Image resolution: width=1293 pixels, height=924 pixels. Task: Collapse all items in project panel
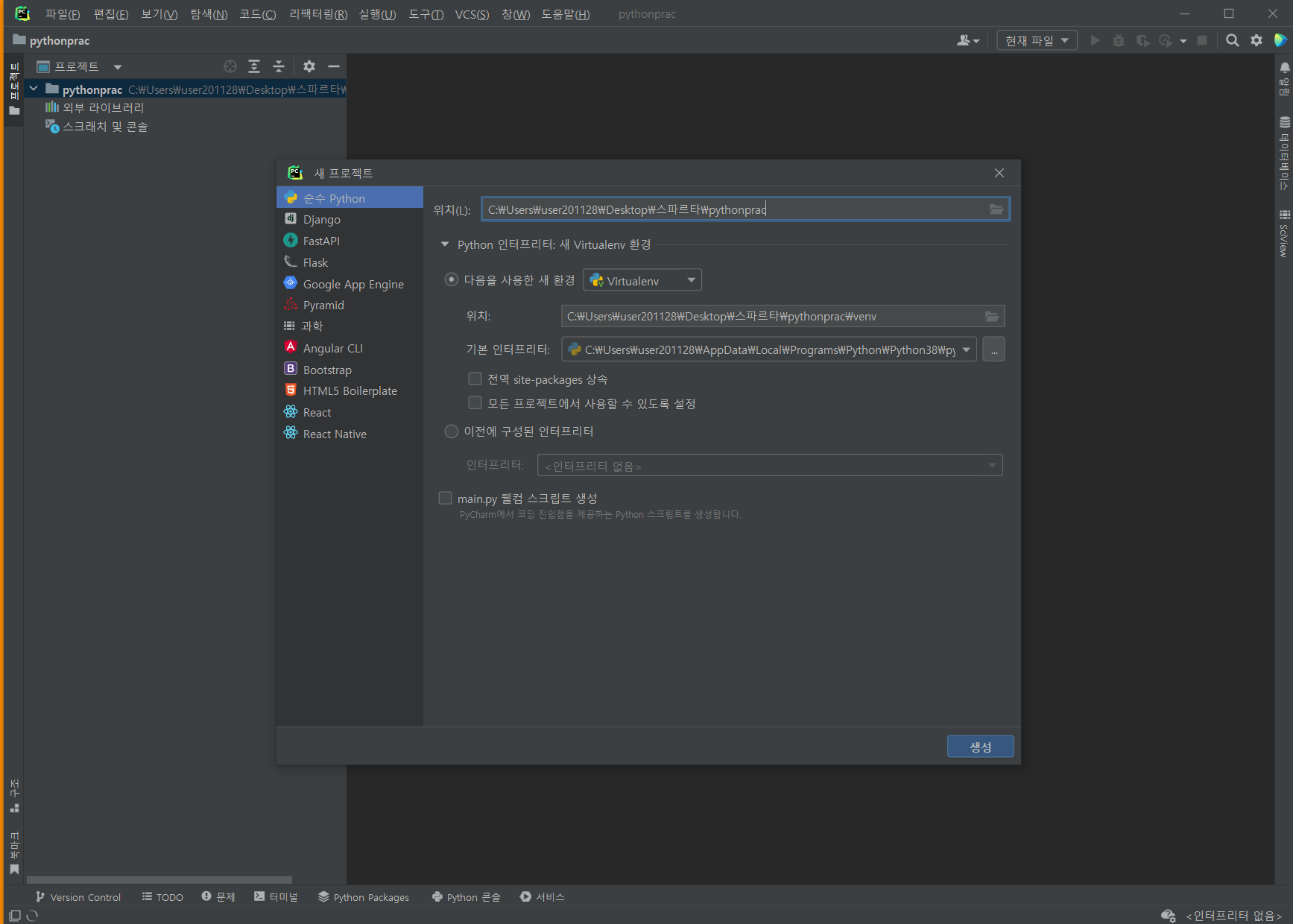pos(279,66)
